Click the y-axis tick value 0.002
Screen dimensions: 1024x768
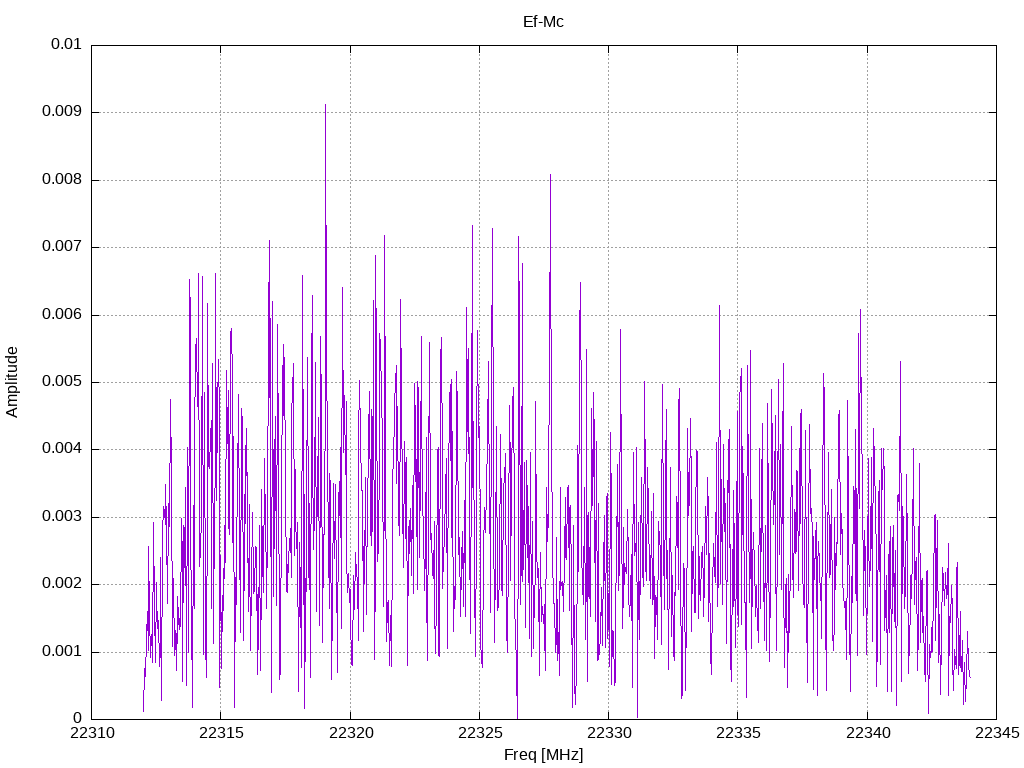[62, 584]
